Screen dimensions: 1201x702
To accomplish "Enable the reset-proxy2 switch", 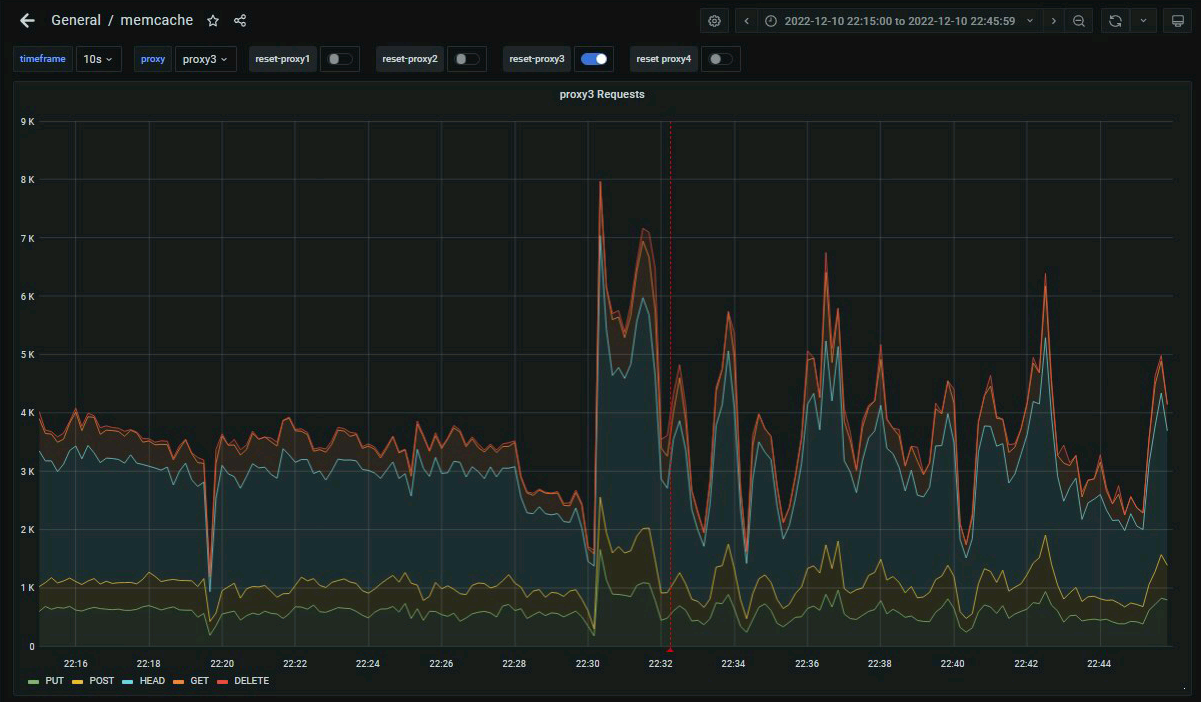I will [466, 59].
